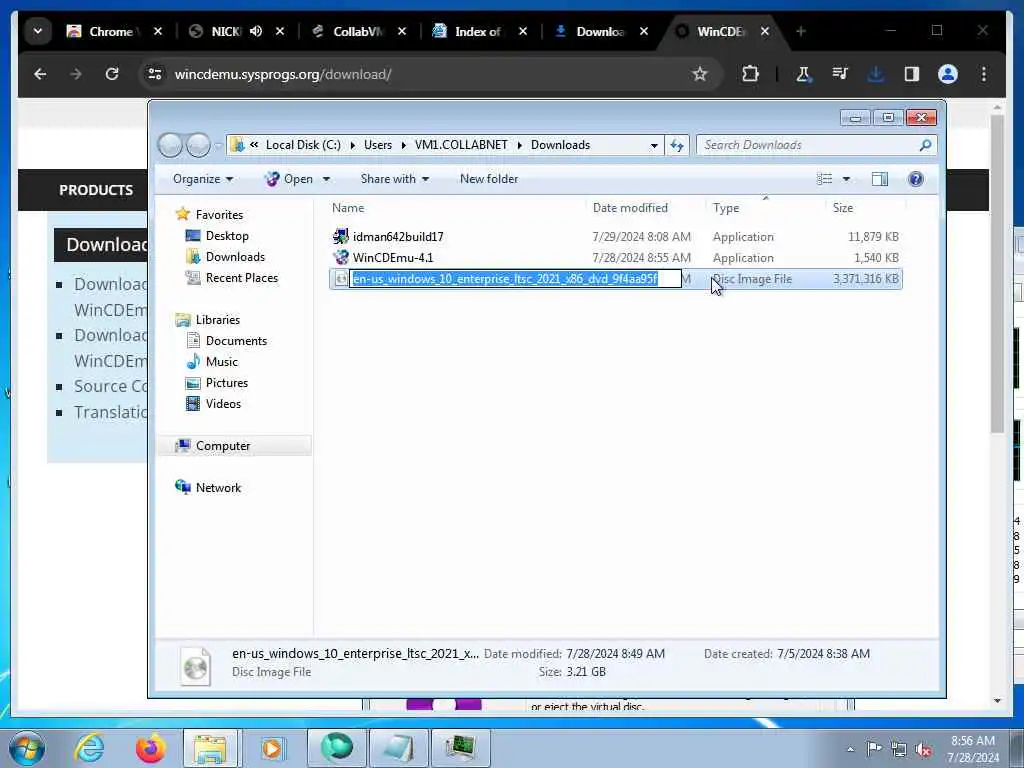Open Favorites in navigation pane
The image size is (1024, 768).
219,215
